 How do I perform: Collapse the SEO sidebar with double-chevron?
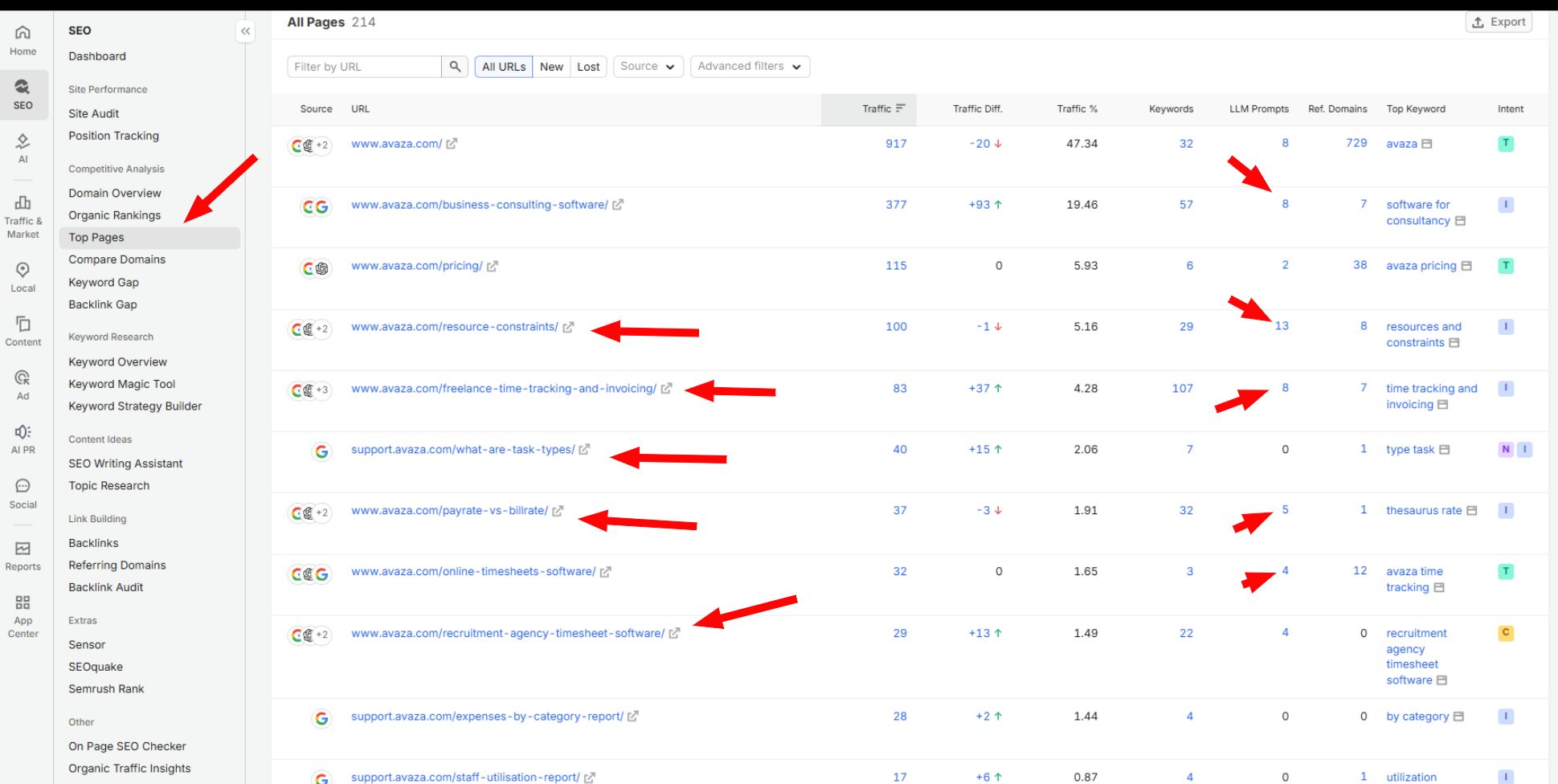(x=246, y=31)
